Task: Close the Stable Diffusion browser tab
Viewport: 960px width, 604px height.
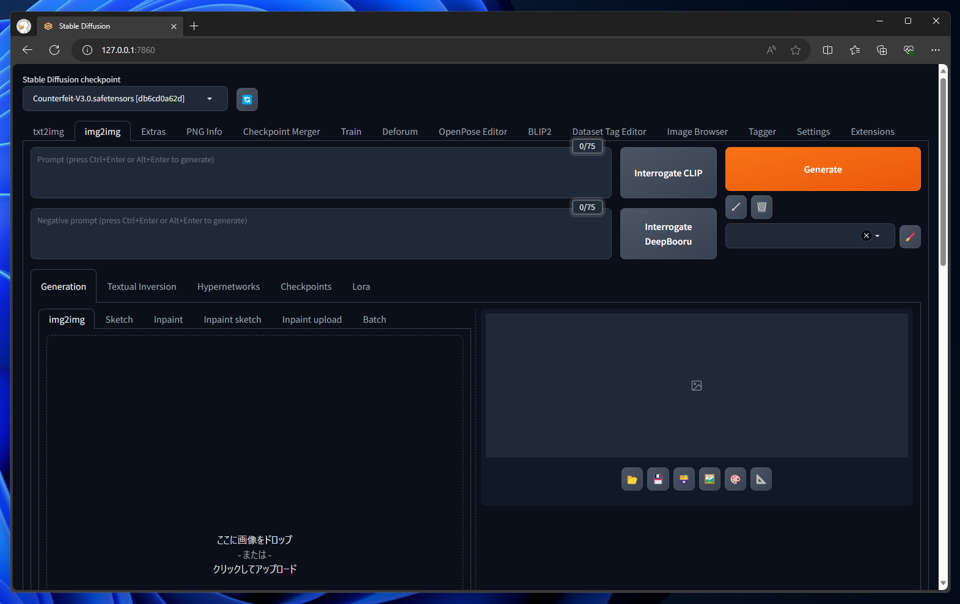Action: [173, 26]
